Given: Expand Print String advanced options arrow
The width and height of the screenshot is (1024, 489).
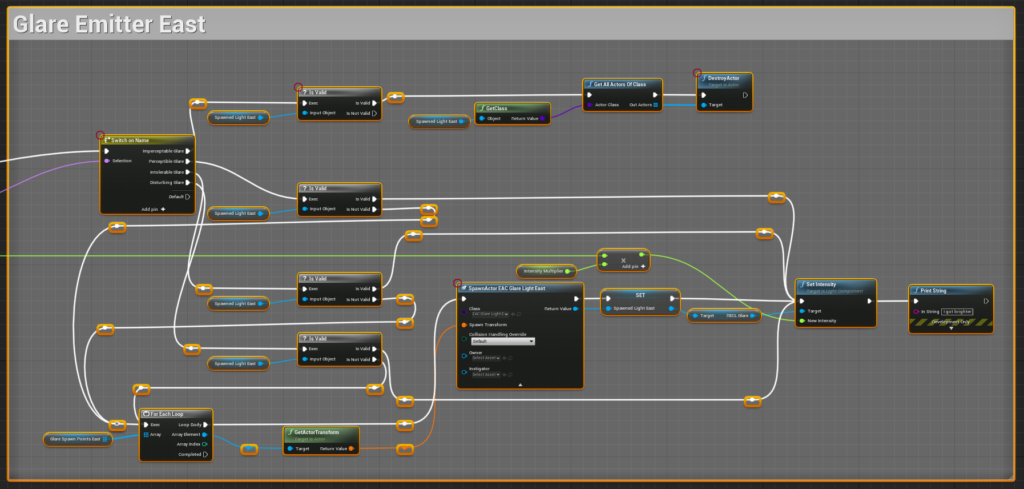Looking at the screenshot, I should point(951,328).
